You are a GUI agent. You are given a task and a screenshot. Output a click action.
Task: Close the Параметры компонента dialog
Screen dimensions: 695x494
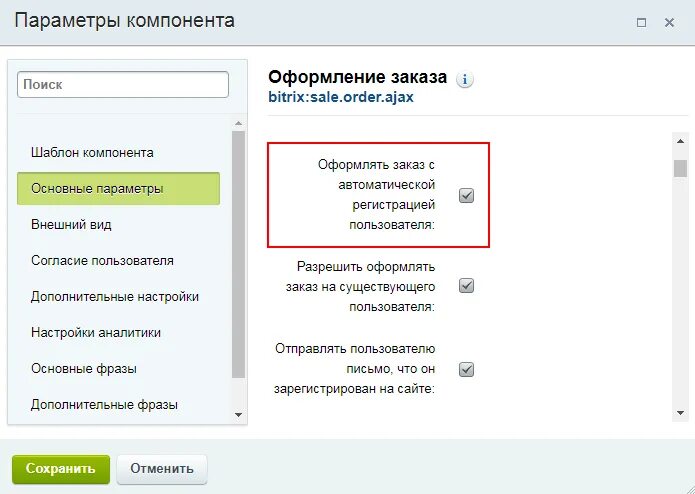tap(669, 22)
